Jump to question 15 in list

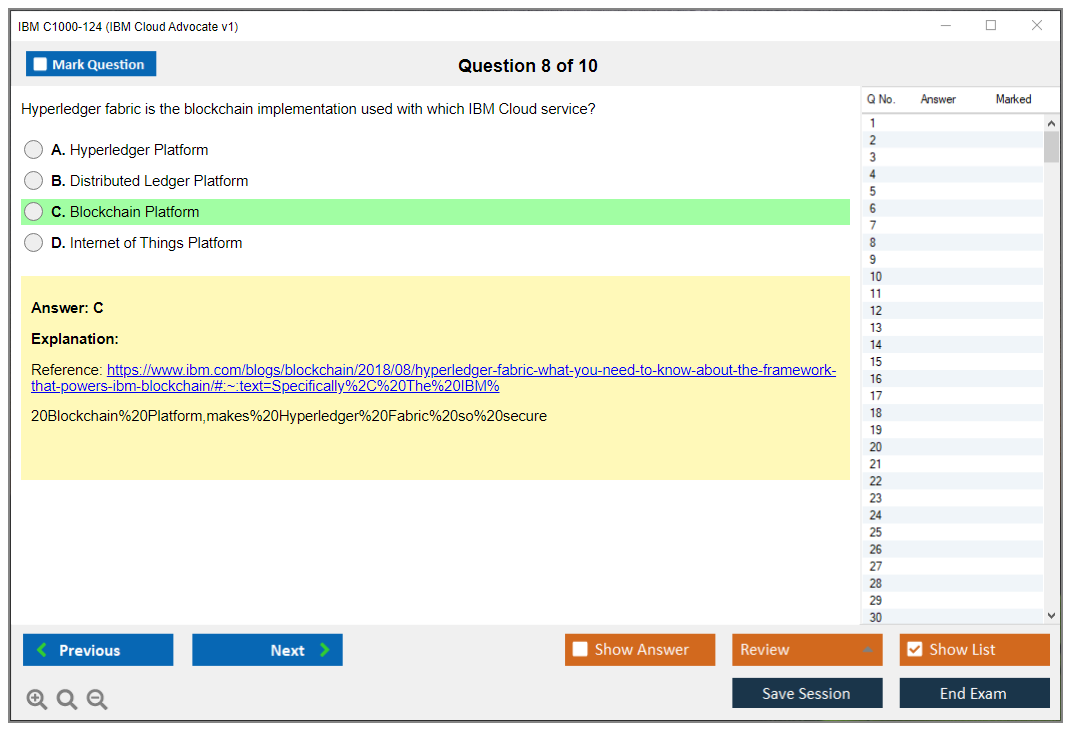(x=876, y=362)
